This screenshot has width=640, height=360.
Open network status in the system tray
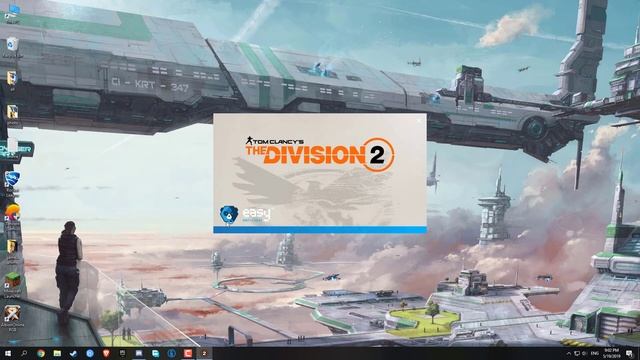(x=577, y=353)
